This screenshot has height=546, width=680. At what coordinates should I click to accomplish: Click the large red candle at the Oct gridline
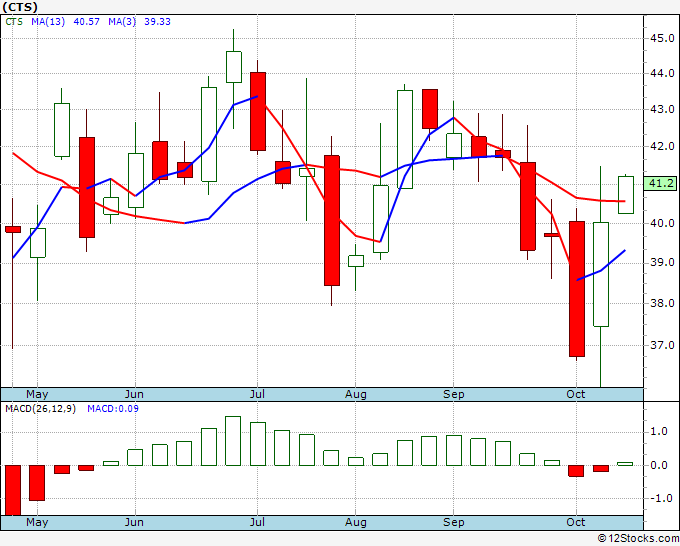click(576, 289)
